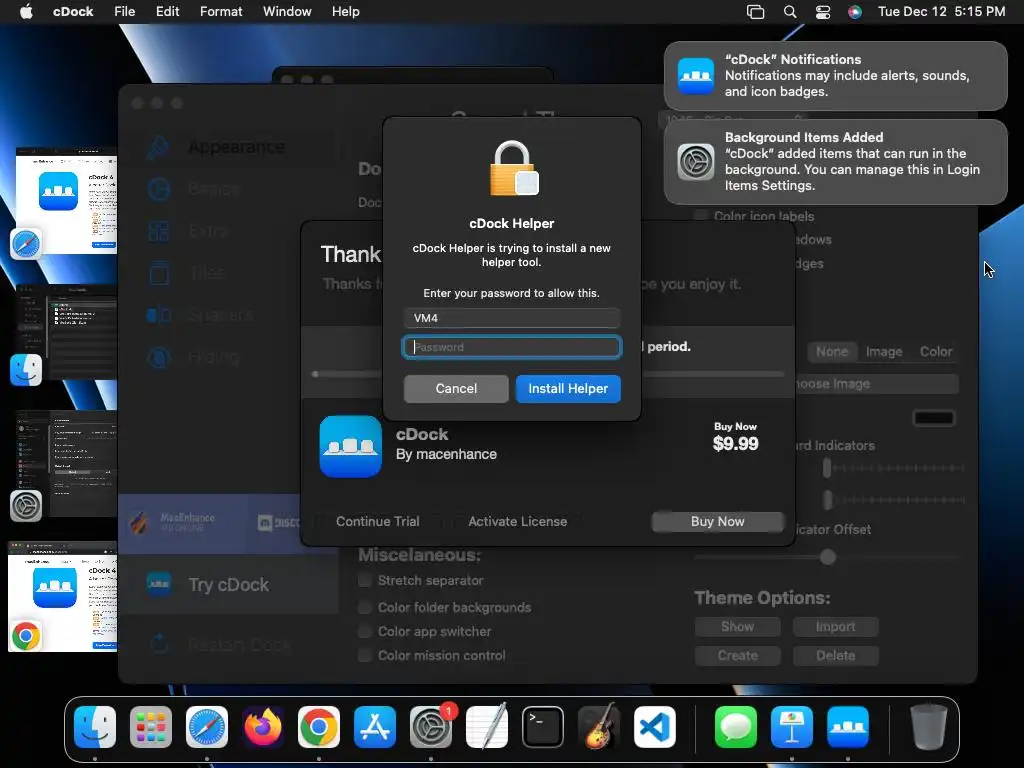The width and height of the screenshot is (1024, 768).
Task: Select the None background option
Action: coord(831,351)
